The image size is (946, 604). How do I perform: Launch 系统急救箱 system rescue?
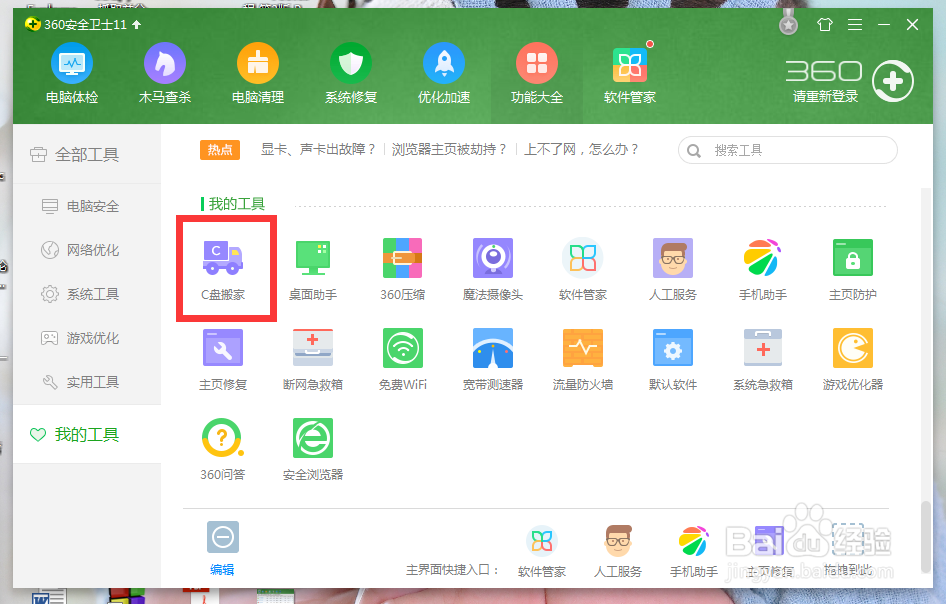point(763,359)
